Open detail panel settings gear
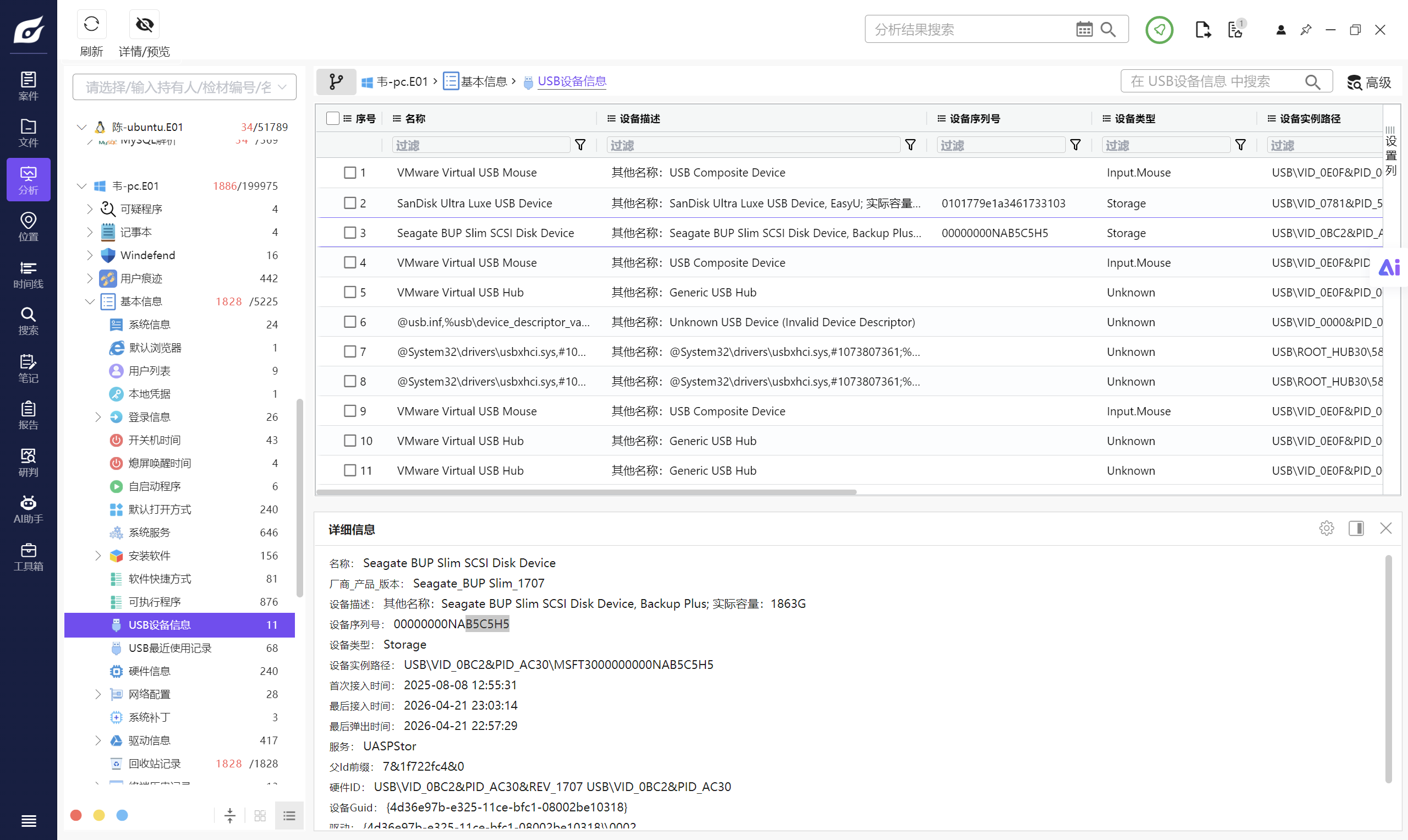 [1326, 528]
